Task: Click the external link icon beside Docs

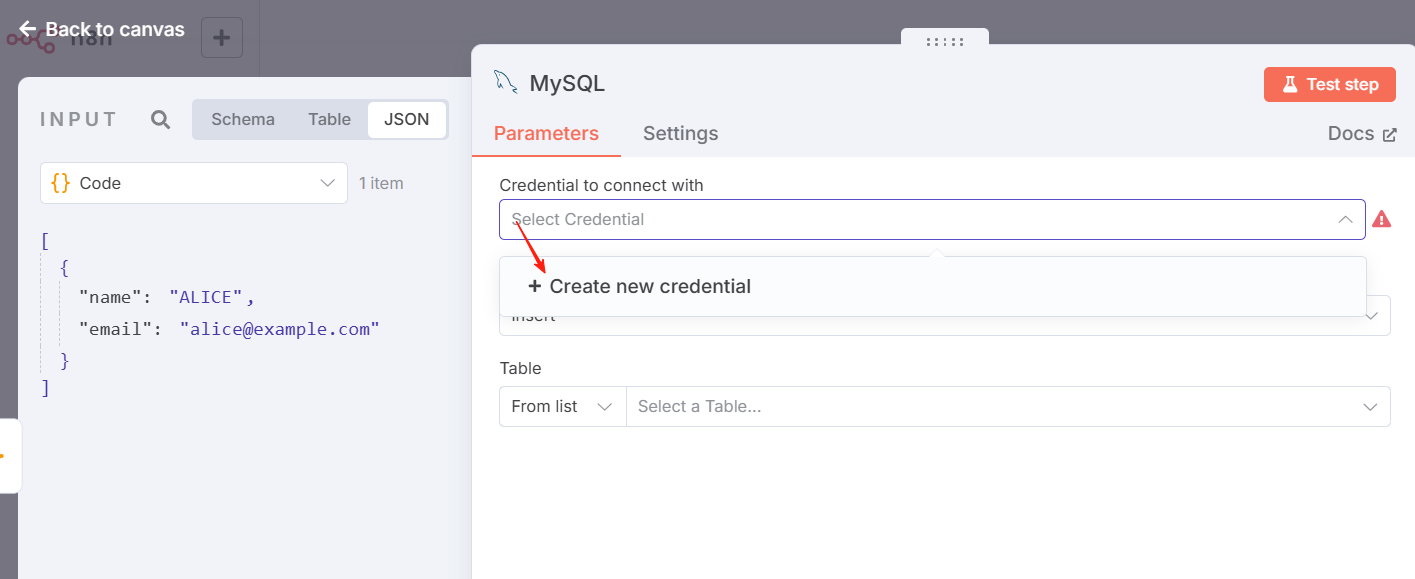Action: (1389, 135)
